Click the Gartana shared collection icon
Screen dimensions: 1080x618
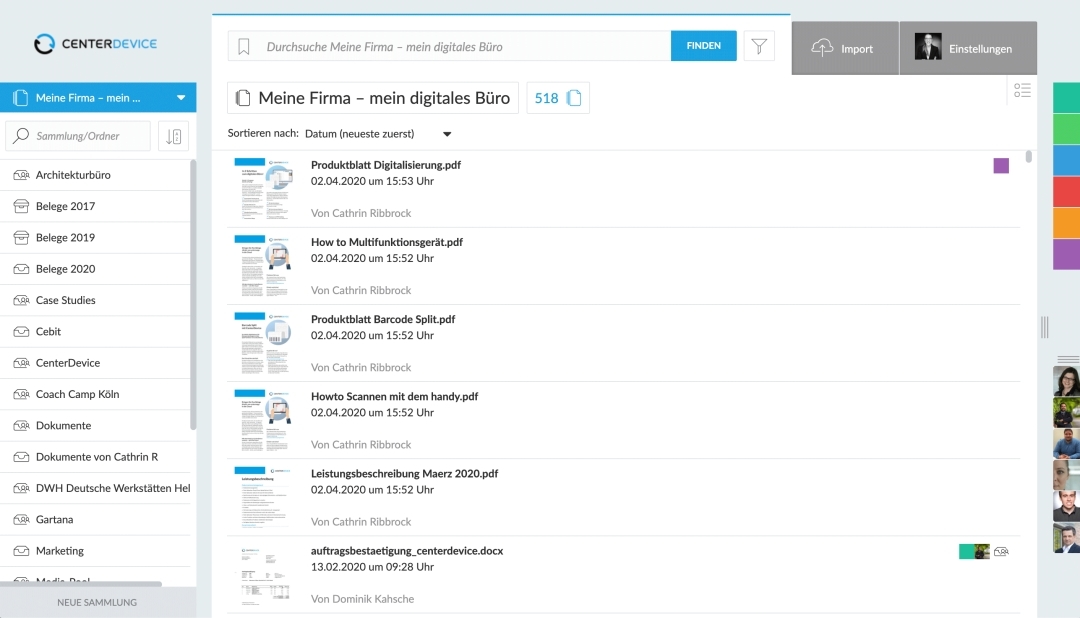tap(21, 519)
